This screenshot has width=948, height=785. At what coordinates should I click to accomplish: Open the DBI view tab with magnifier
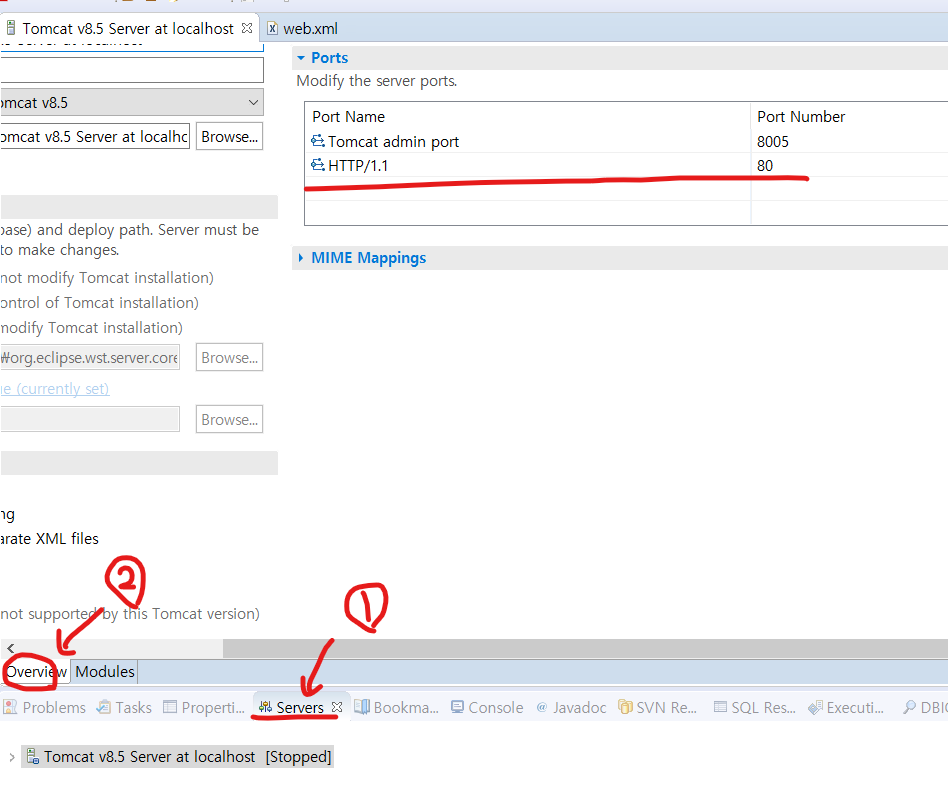tap(924, 708)
